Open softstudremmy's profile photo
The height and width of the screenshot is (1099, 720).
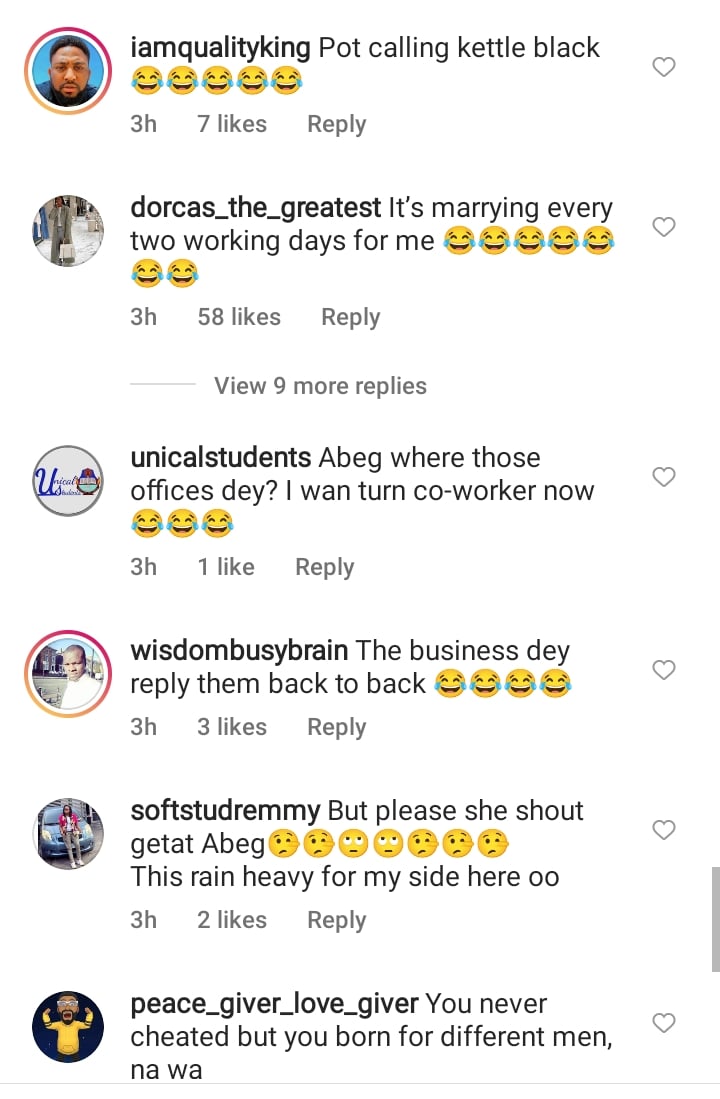coord(68,834)
